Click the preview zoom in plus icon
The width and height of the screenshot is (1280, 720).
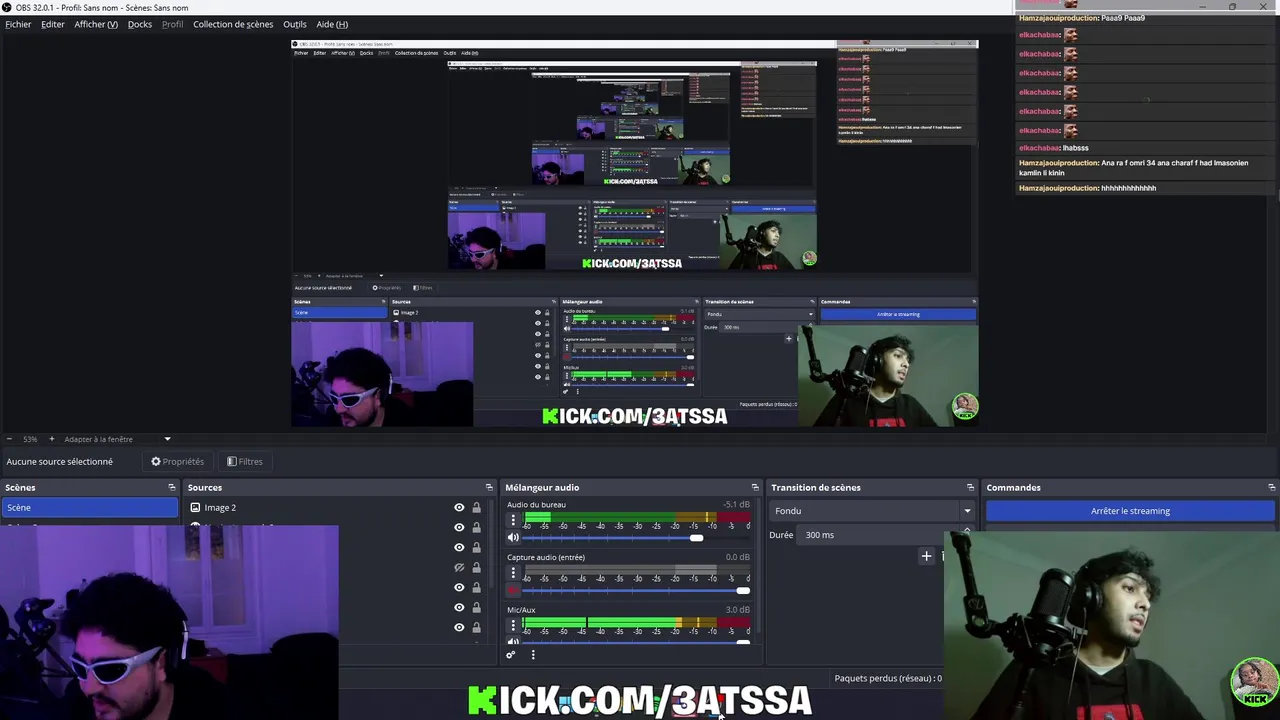tap(52, 439)
